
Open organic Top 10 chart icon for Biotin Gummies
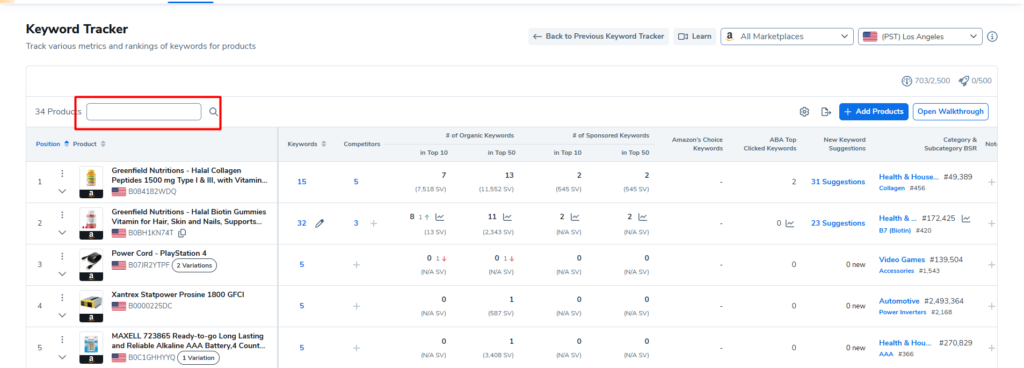(440, 217)
